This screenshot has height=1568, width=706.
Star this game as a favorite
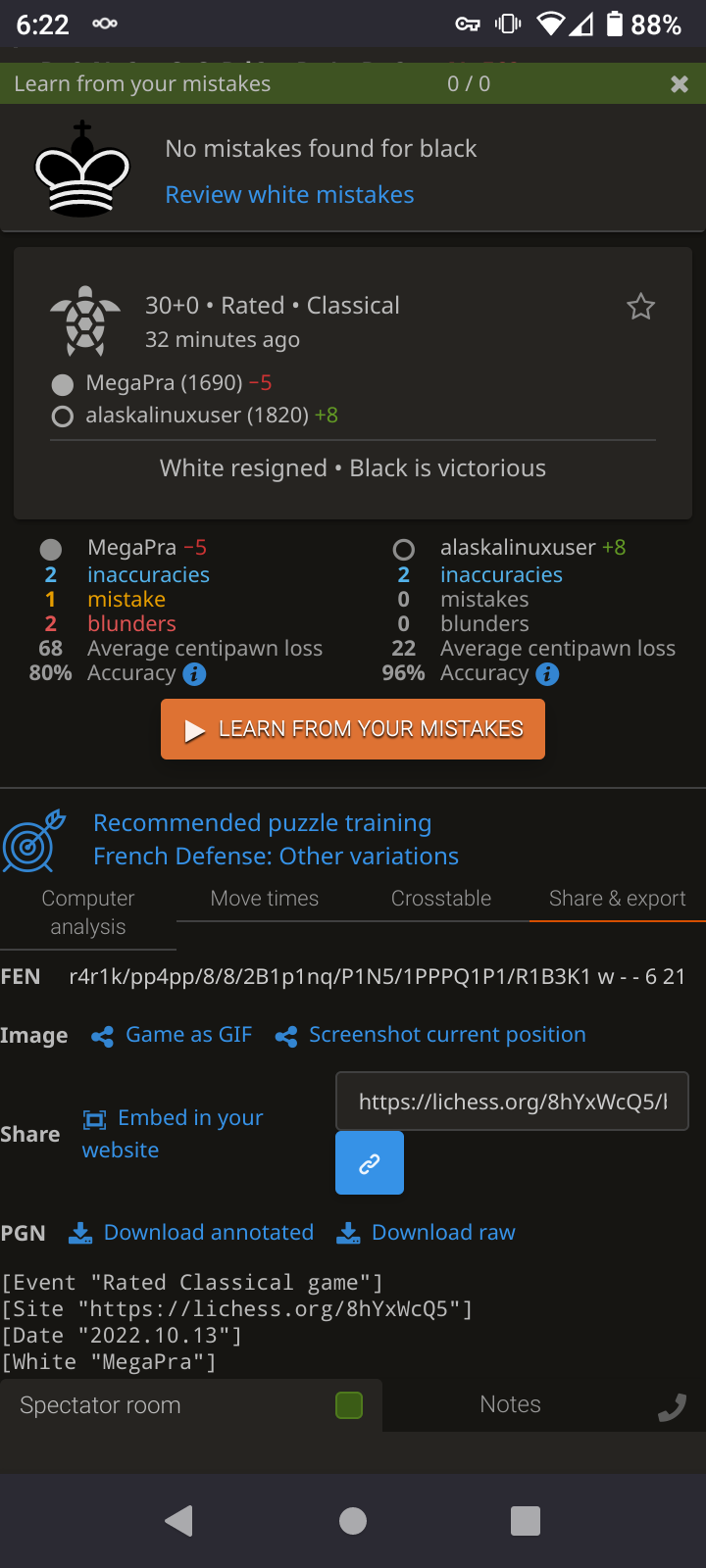(640, 308)
